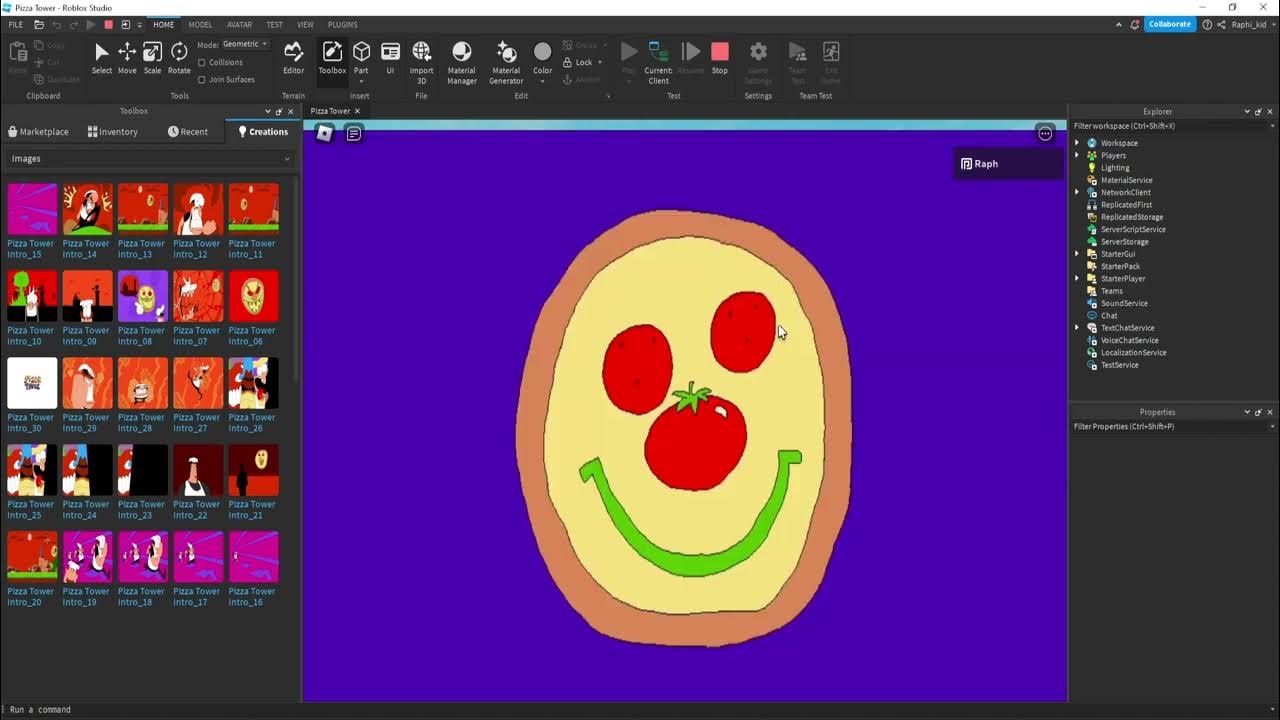Open the UI insert tool

pyautogui.click(x=390, y=59)
